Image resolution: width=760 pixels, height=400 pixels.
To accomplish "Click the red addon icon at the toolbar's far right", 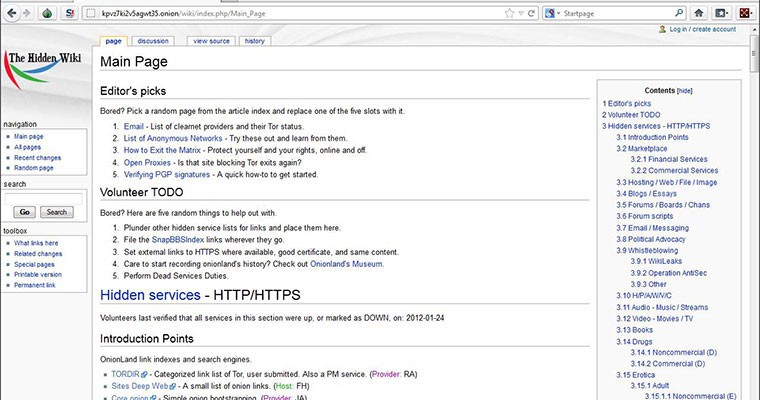I will [744, 13].
